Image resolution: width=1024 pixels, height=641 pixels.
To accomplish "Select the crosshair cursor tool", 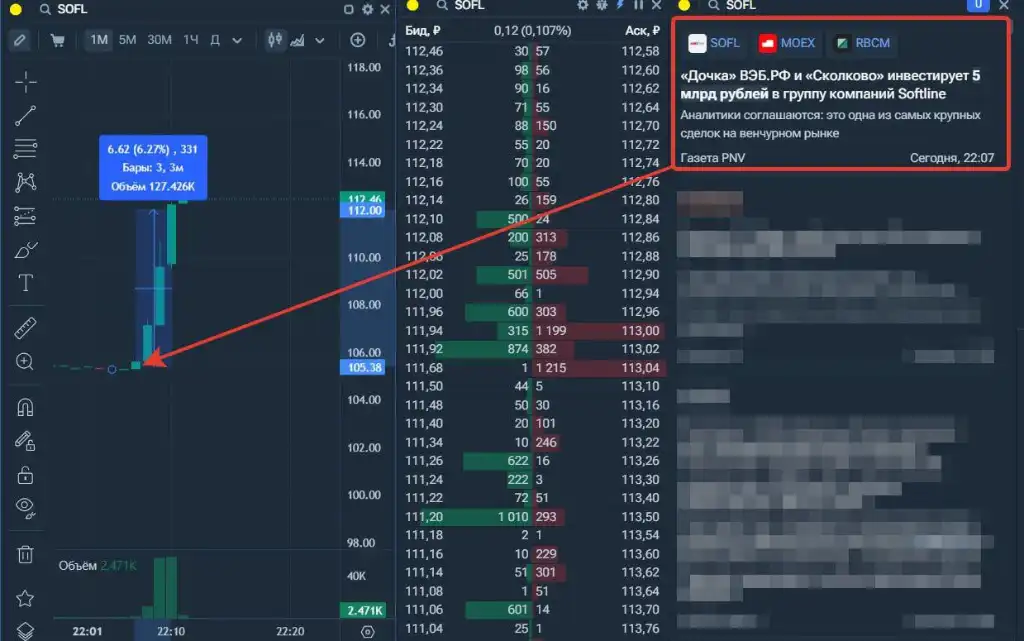I will pyautogui.click(x=25, y=82).
